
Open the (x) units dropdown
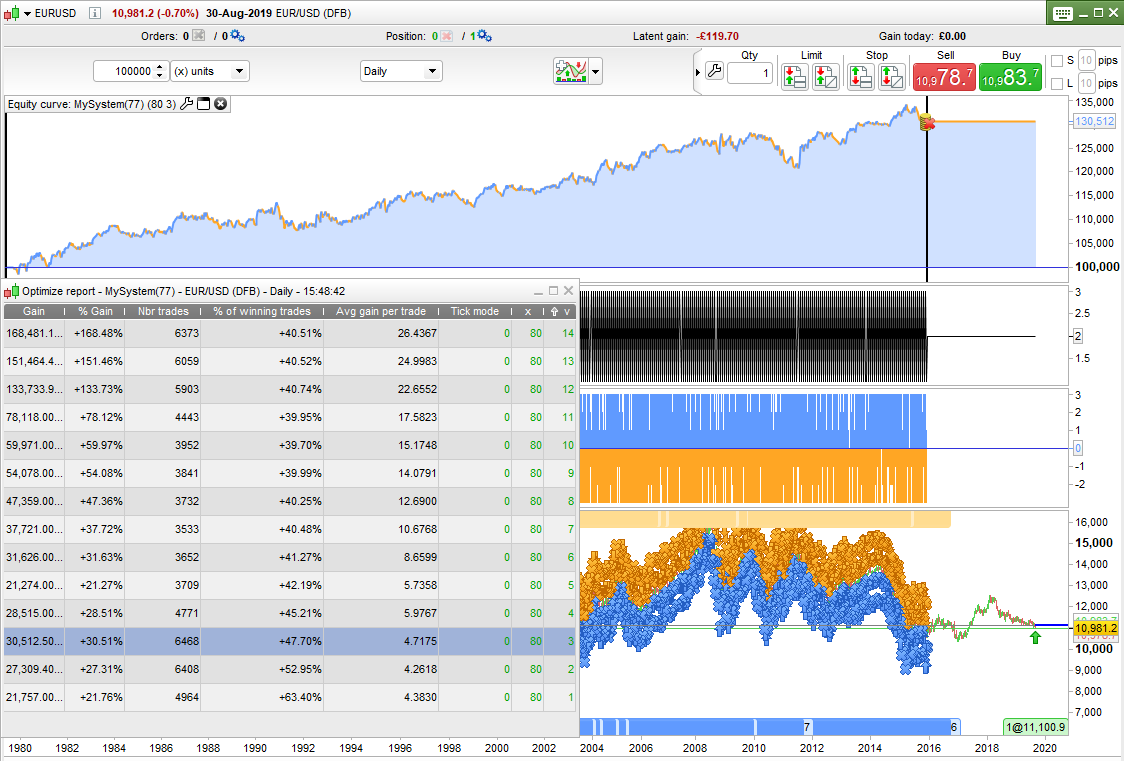coord(209,71)
